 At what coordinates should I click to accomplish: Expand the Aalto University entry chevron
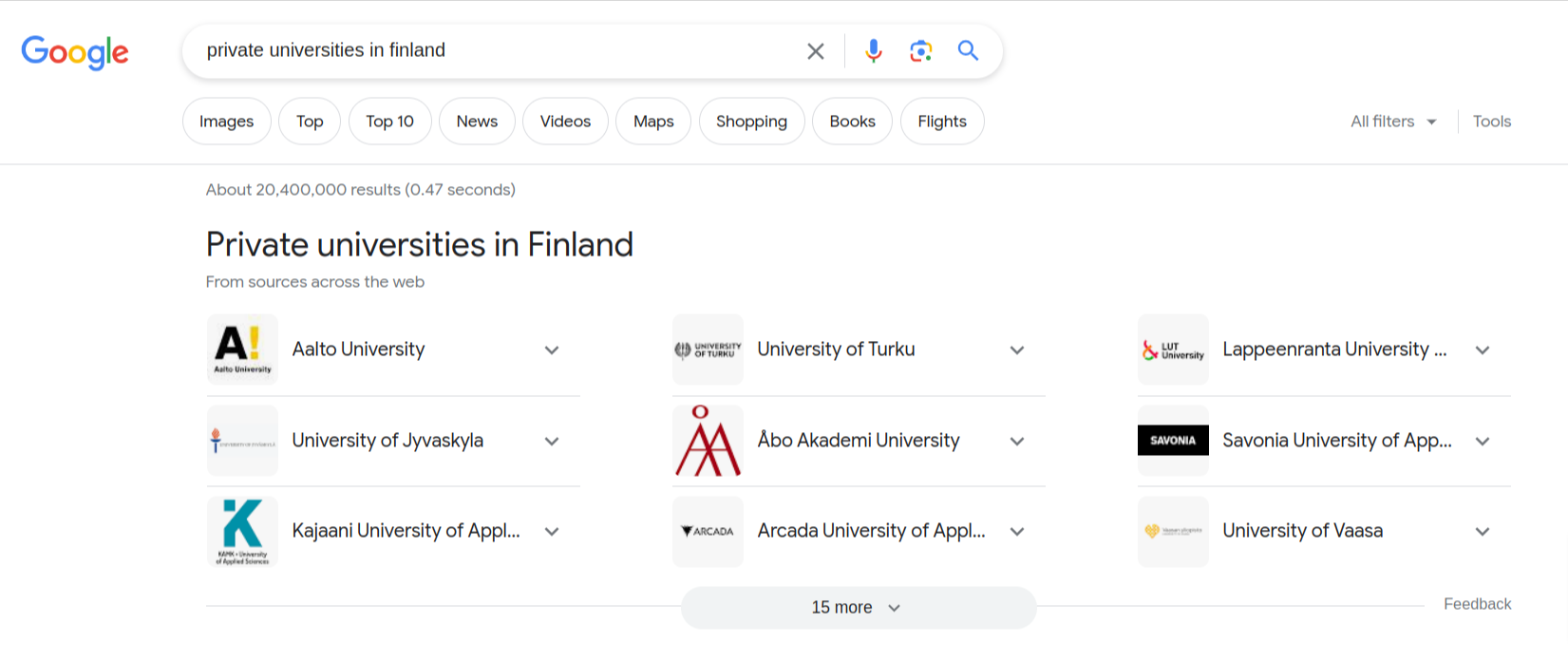[552, 350]
